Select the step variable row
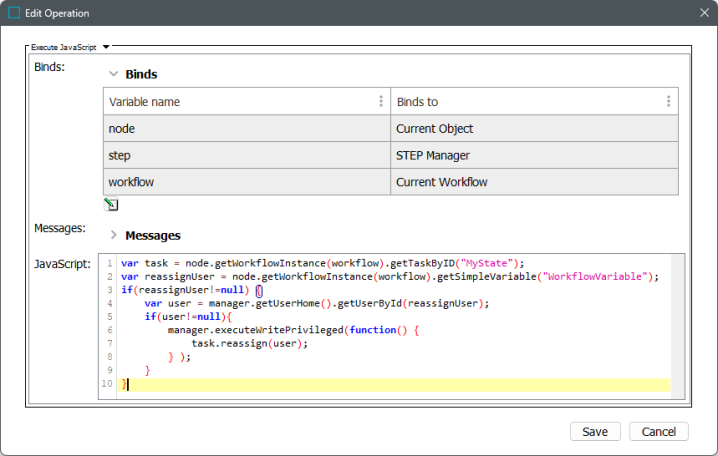 (246, 155)
